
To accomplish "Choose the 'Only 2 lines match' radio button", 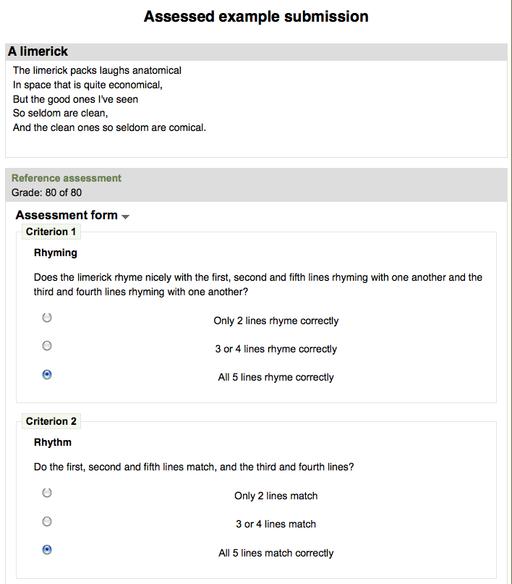I will (47, 493).
